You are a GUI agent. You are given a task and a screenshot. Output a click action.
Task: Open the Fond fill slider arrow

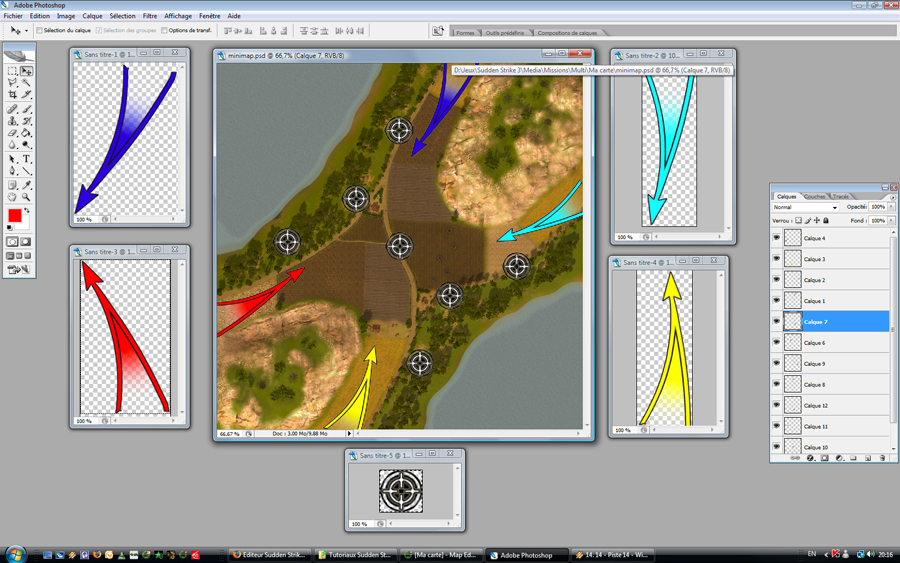[x=891, y=220]
